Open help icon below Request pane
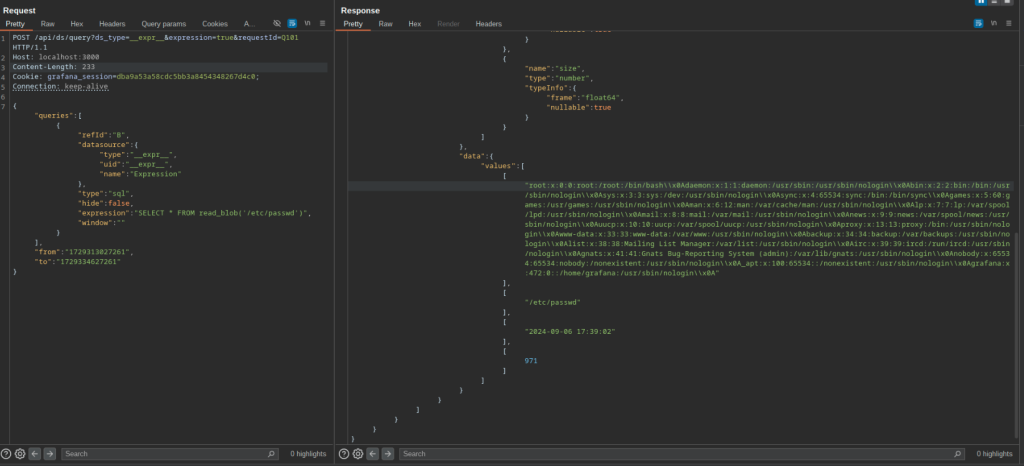This screenshot has width=1024, height=466. coord(6,454)
